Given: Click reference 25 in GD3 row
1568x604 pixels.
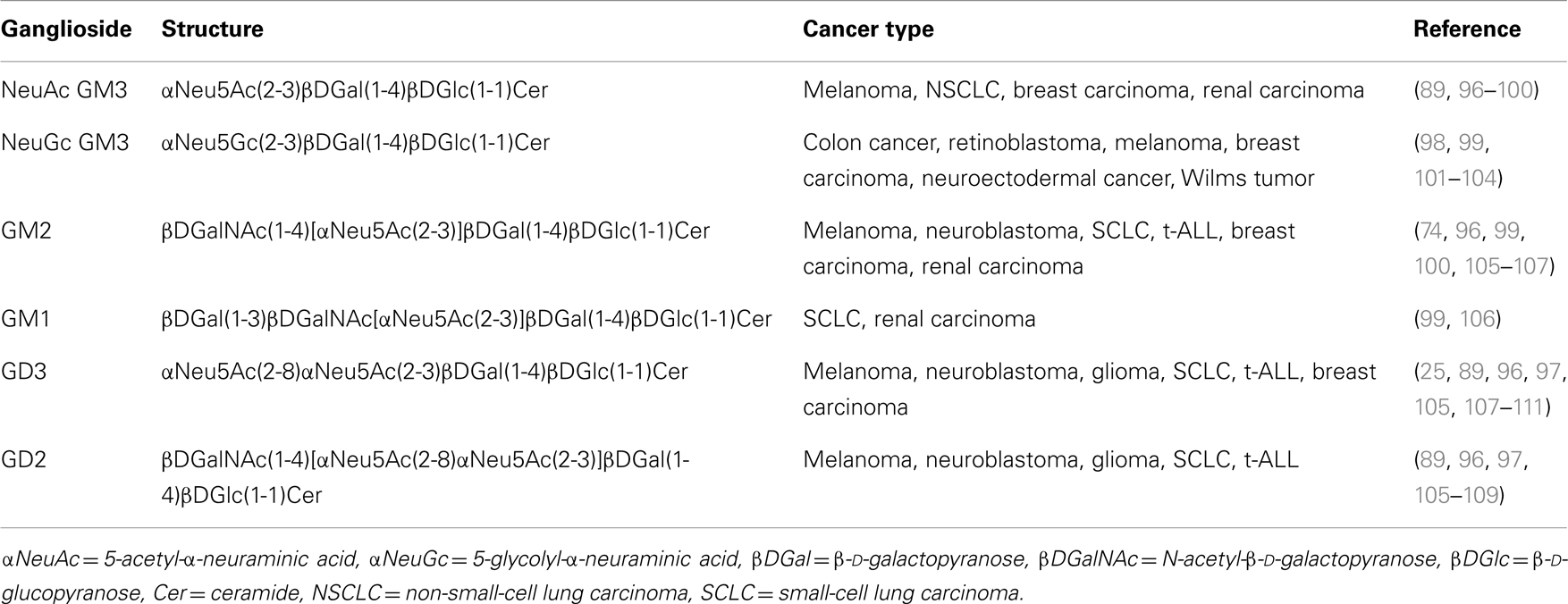Looking at the screenshot, I should point(1432,372).
